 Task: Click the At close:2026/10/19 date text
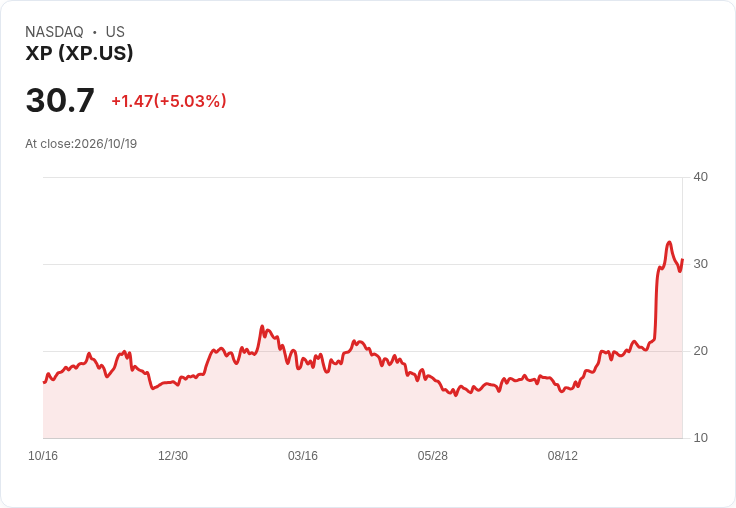(81, 144)
